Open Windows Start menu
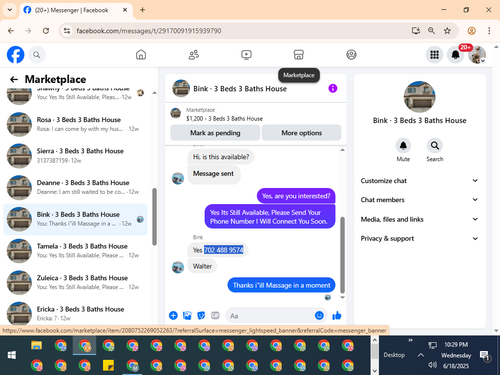Screen dimensions: 500x375 pyautogui.click(x=11, y=355)
